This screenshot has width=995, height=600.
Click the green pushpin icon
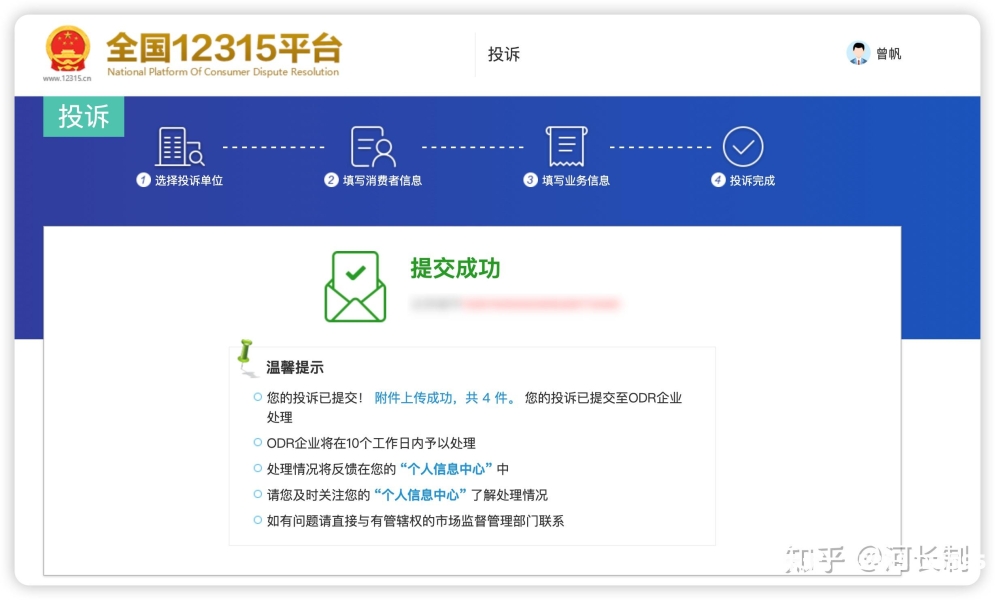pos(244,356)
